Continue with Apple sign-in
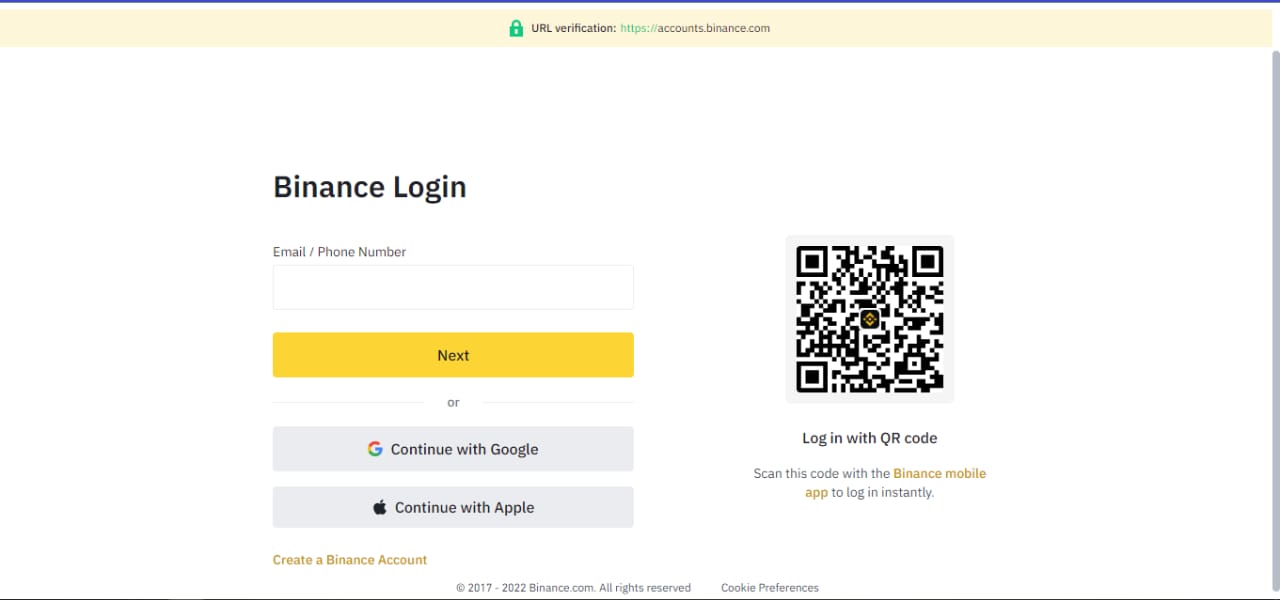 coord(453,507)
